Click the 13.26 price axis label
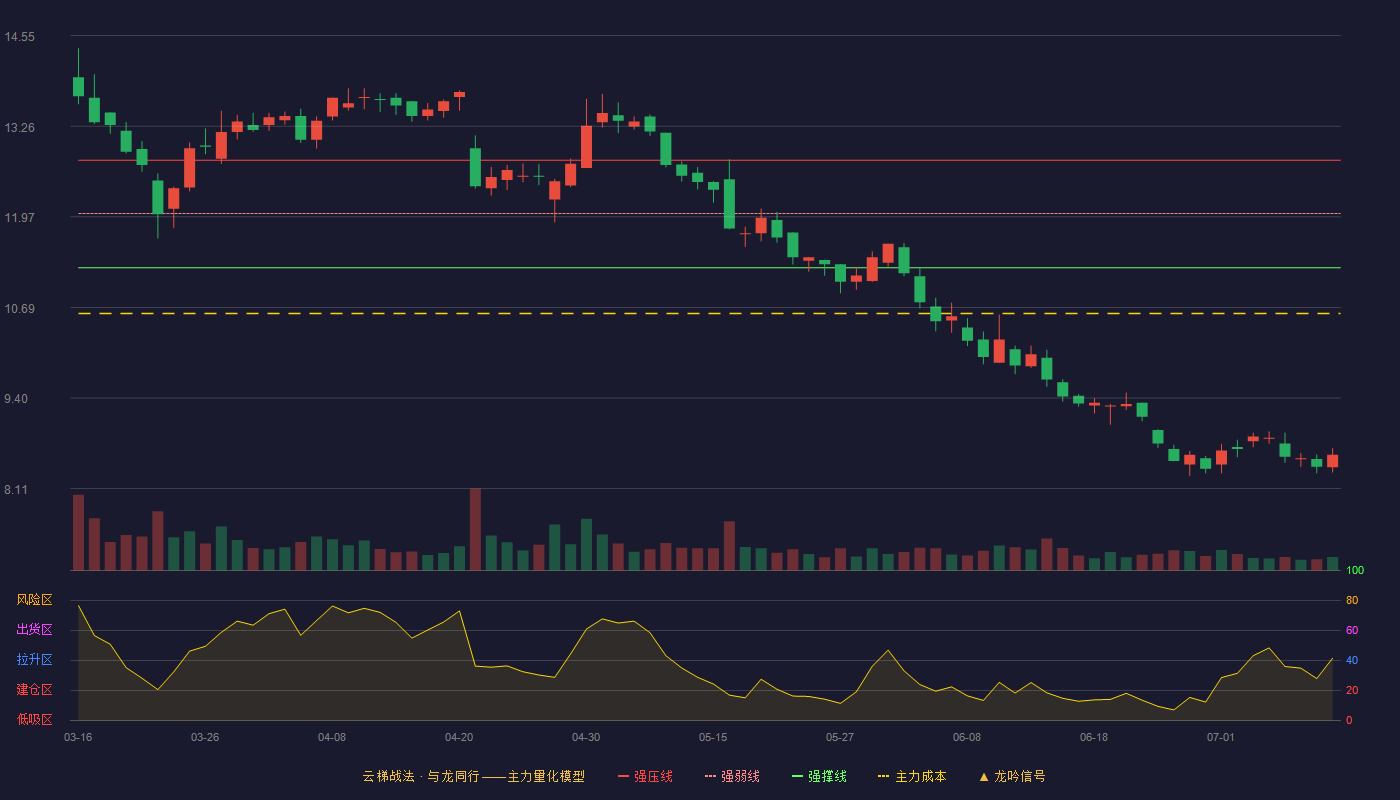Screen dimensions: 1400x800 pyautogui.click(x=20, y=127)
